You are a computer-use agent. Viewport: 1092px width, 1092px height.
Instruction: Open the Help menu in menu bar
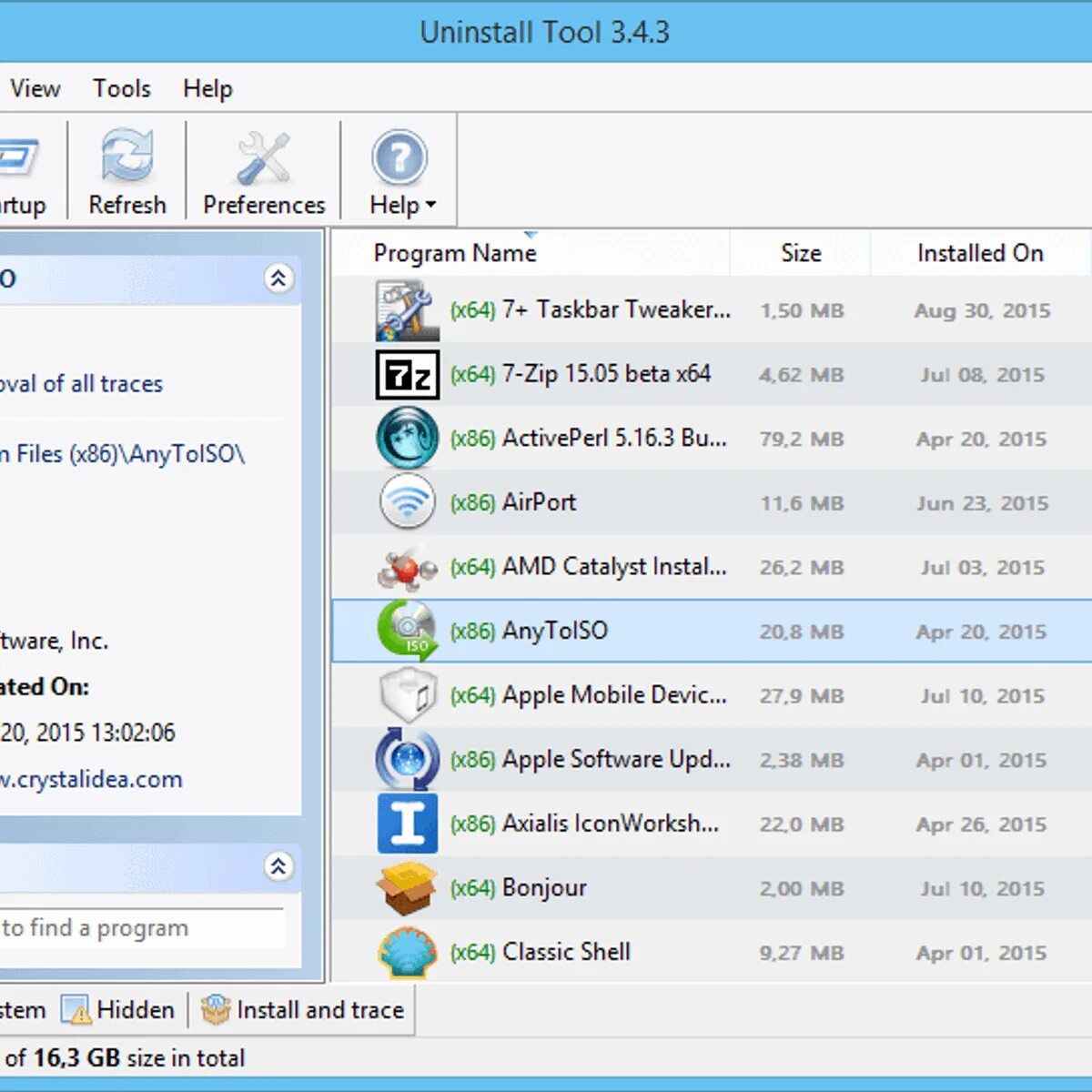(x=207, y=88)
